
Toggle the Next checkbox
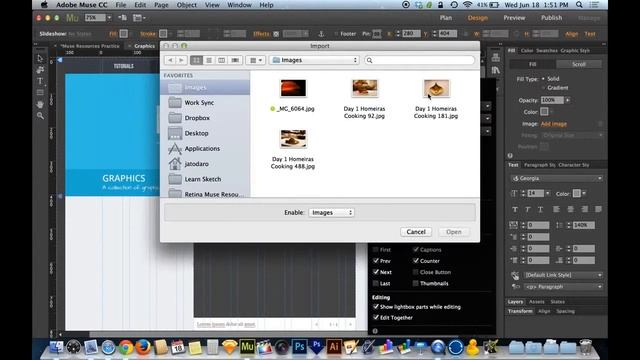(376, 272)
